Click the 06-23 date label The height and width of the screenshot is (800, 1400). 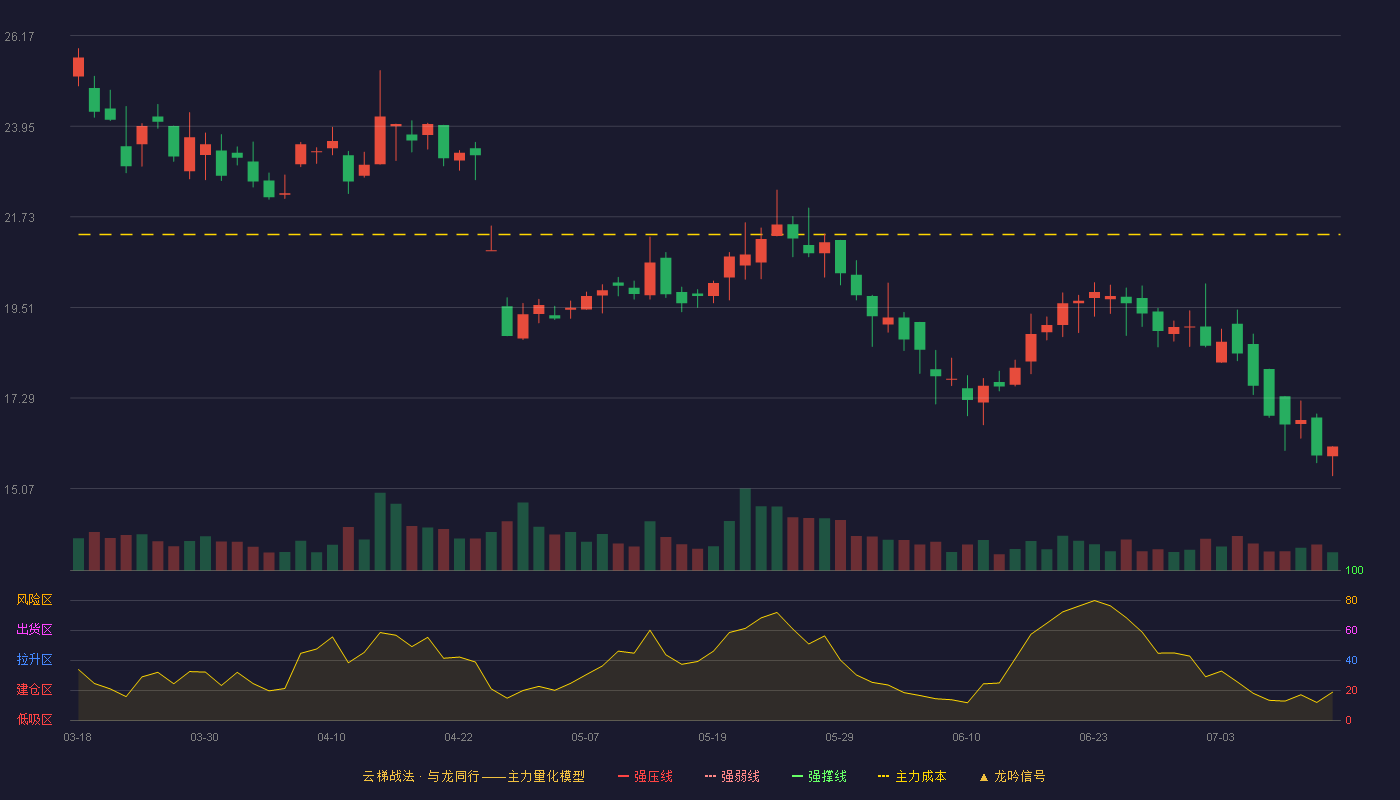coord(1093,737)
